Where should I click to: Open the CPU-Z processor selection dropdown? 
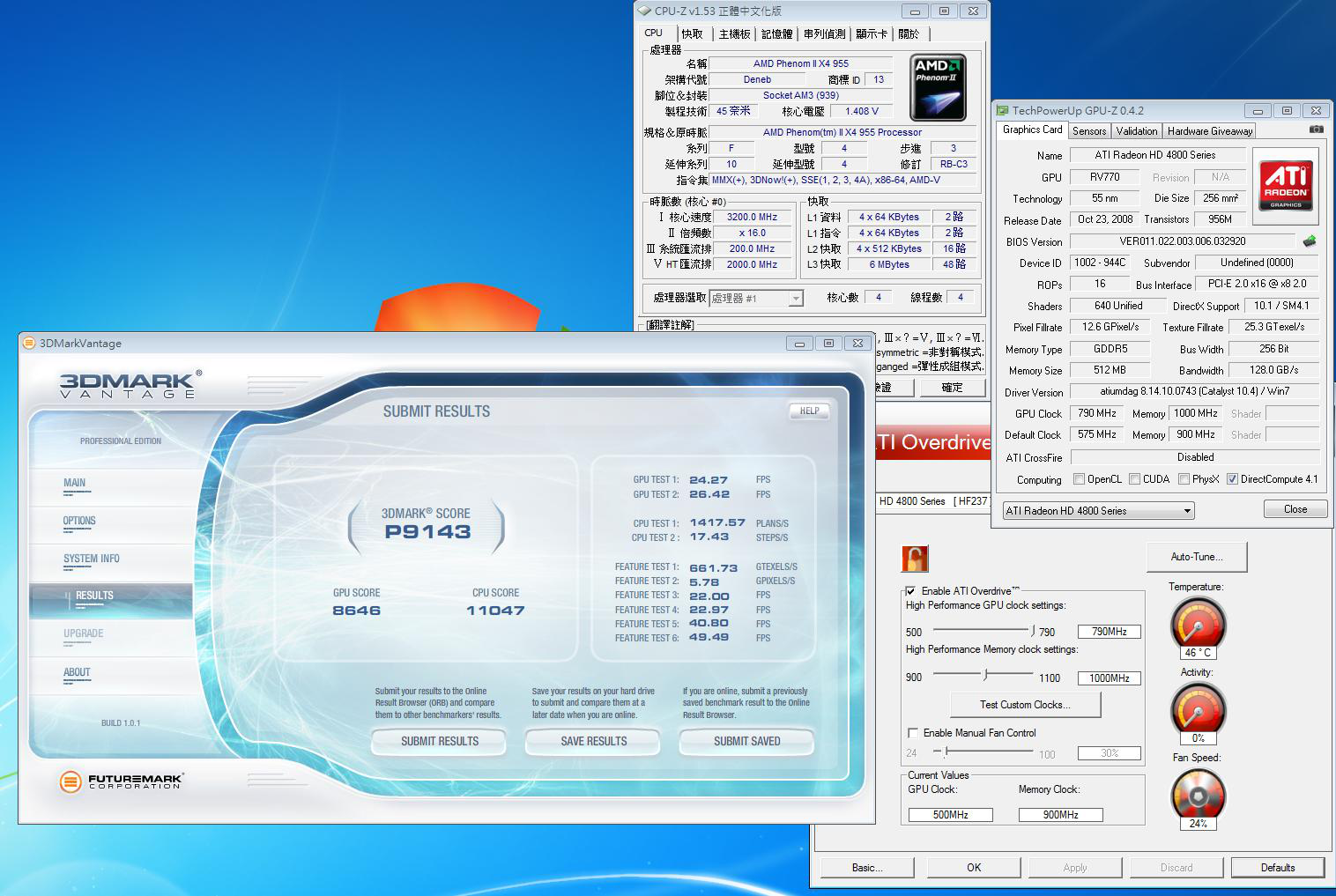tap(756, 299)
